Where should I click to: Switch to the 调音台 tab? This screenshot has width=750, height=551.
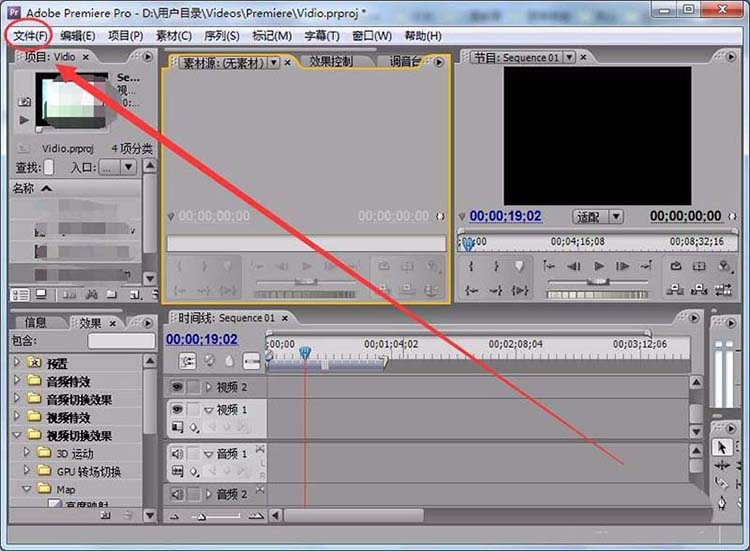[x=405, y=62]
